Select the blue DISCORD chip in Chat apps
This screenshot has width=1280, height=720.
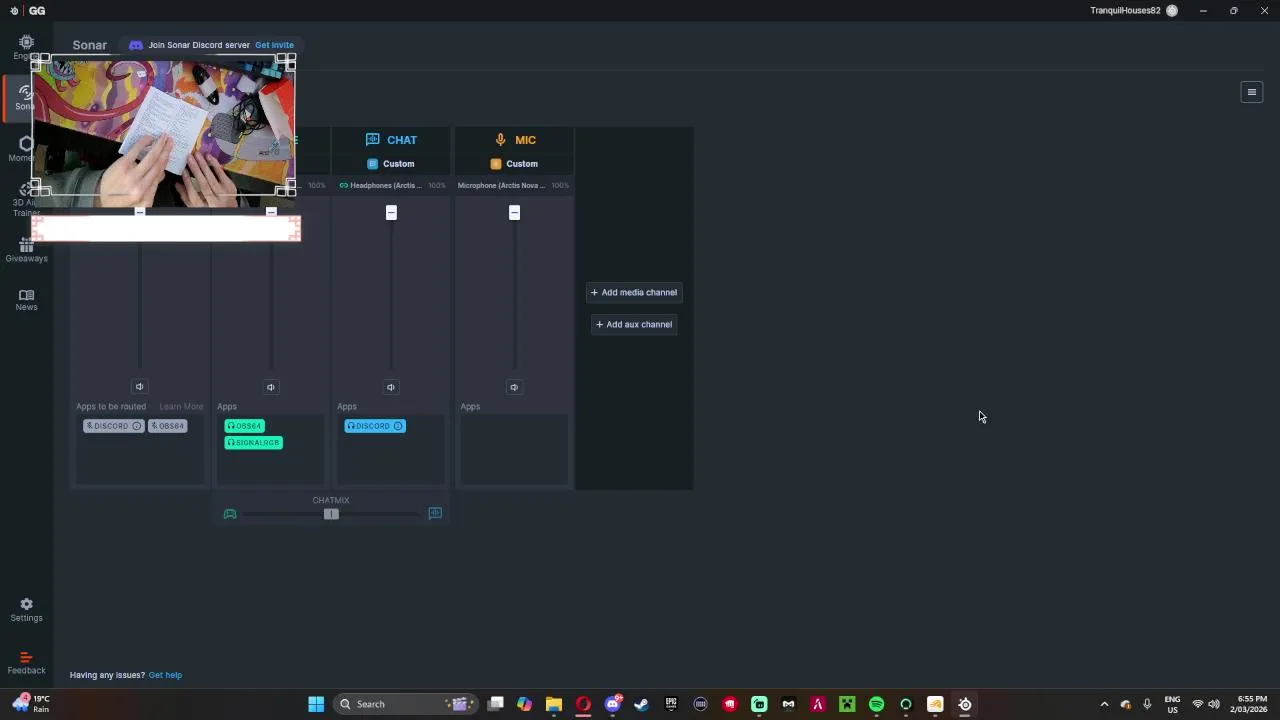click(x=375, y=426)
